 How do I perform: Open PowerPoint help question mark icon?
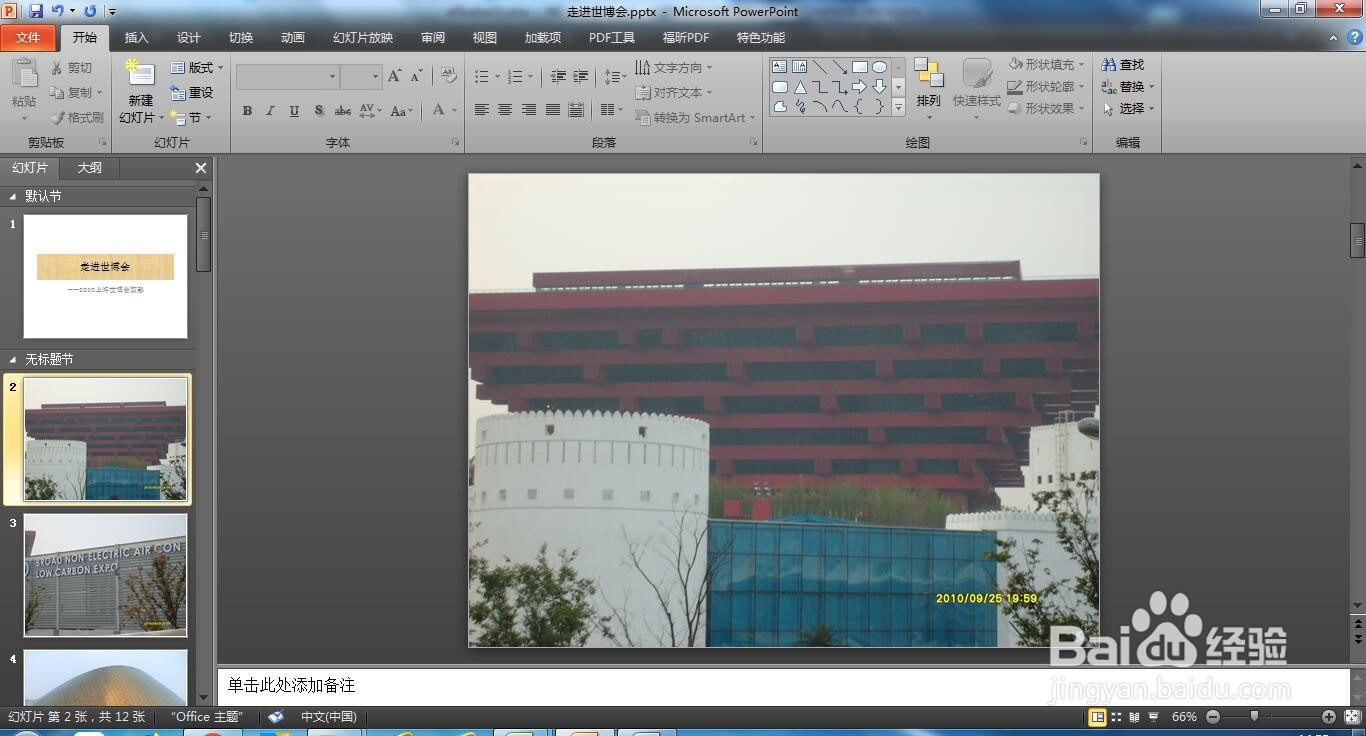[1355, 38]
